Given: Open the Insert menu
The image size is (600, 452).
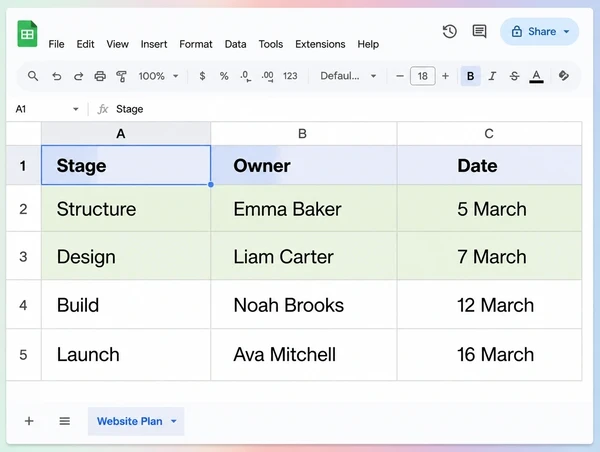Looking at the screenshot, I should pyautogui.click(x=154, y=44).
